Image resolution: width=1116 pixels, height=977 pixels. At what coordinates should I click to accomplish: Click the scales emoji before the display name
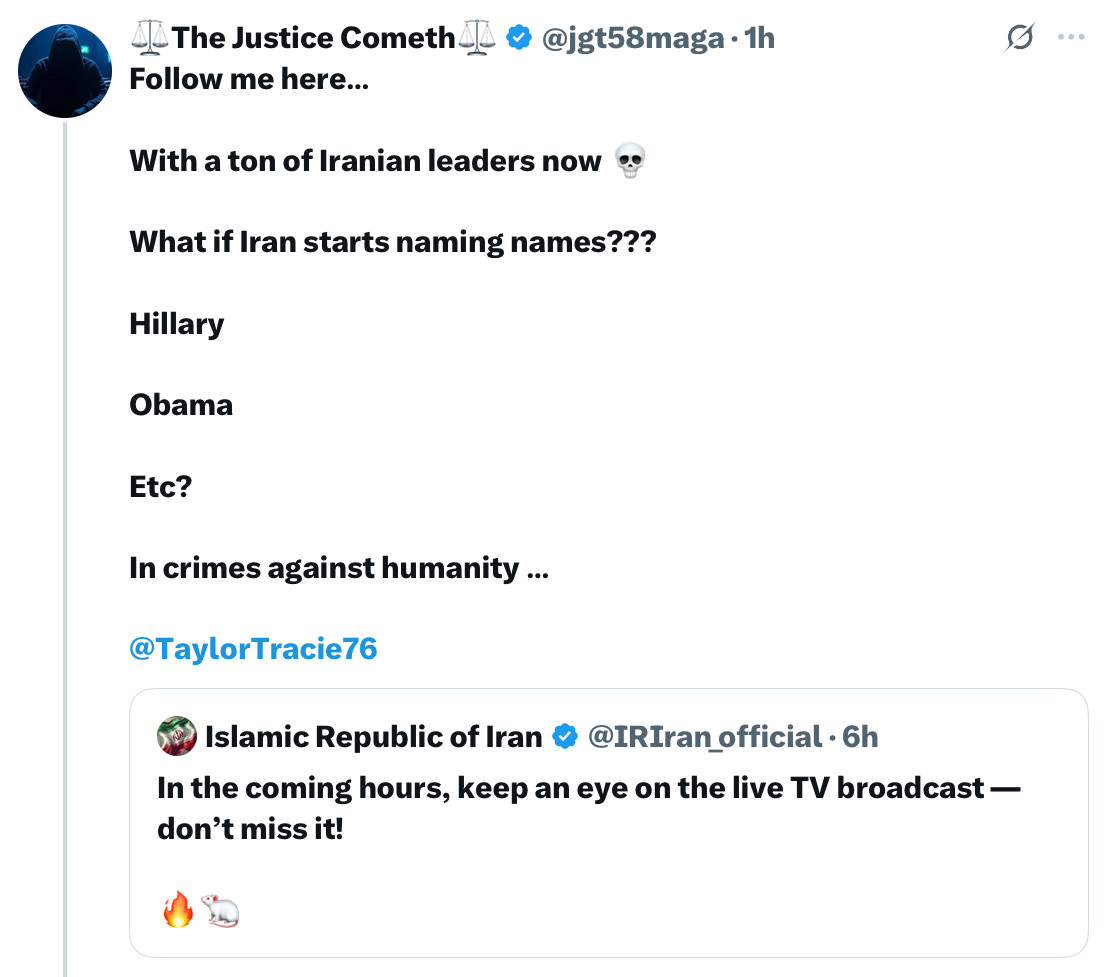[x=149, y=38]
